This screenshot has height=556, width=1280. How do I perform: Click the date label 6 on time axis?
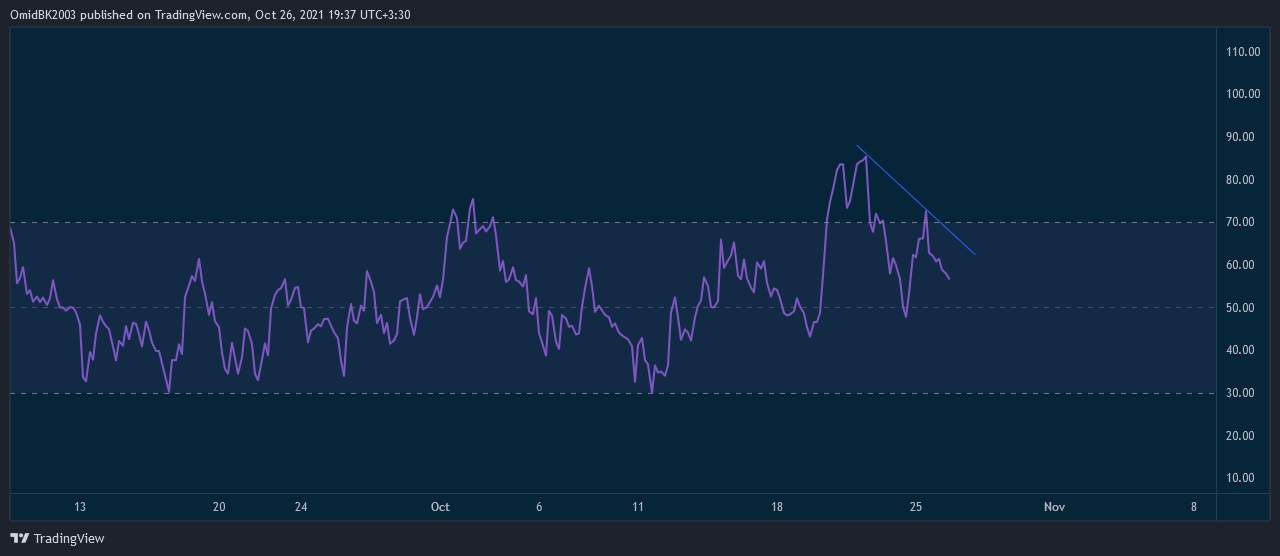point(539,507)
